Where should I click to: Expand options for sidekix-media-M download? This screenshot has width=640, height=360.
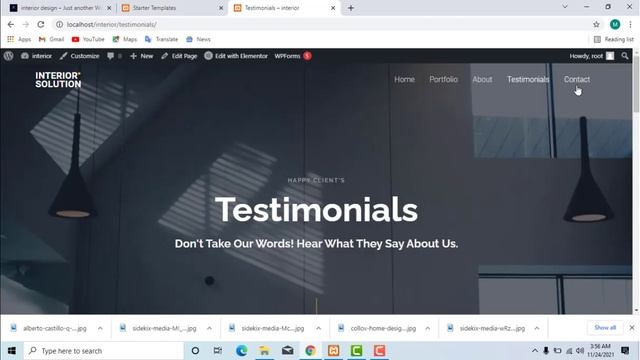click(209, 328)
